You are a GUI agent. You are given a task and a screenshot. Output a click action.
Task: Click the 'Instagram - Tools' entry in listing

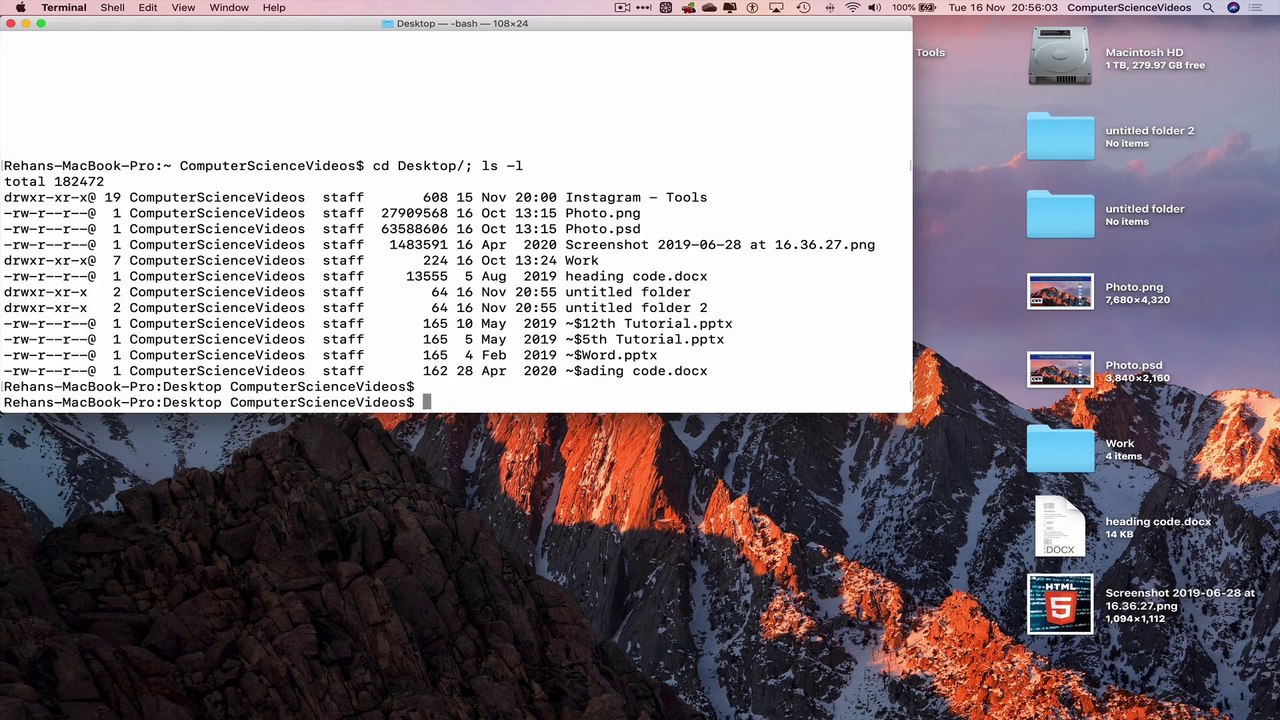coord(636,197)
